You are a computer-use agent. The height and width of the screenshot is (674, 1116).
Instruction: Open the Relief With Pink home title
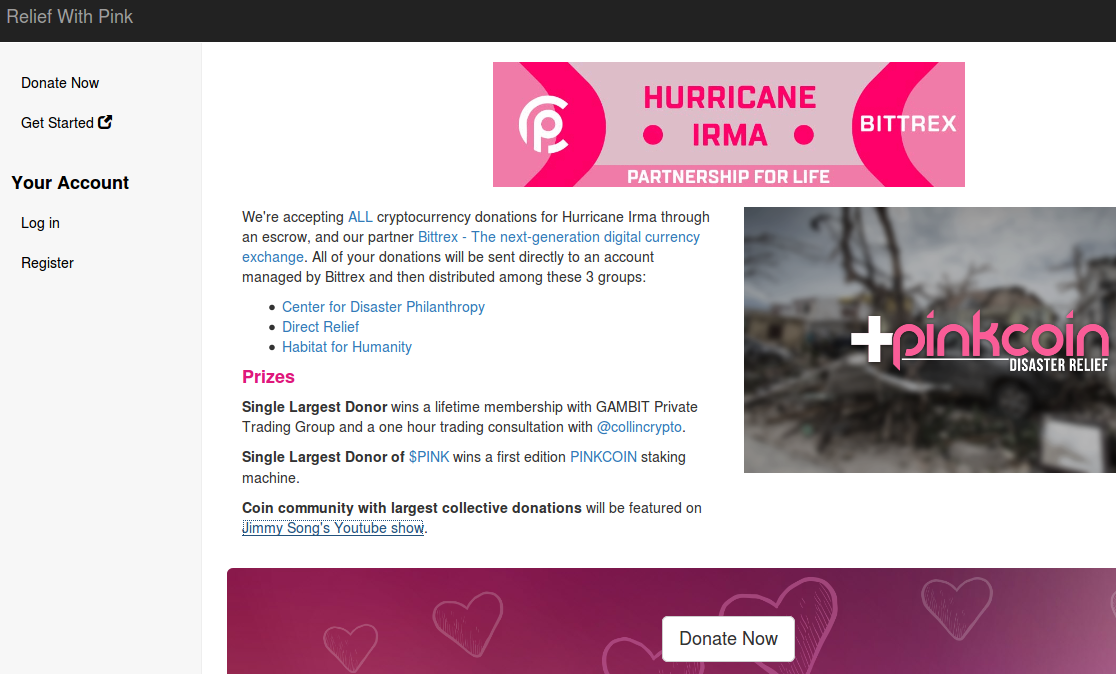(70, 16)
